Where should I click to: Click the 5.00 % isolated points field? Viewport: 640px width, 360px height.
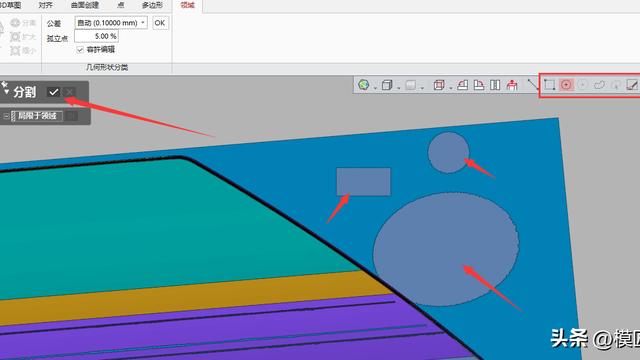pos(97,36)
